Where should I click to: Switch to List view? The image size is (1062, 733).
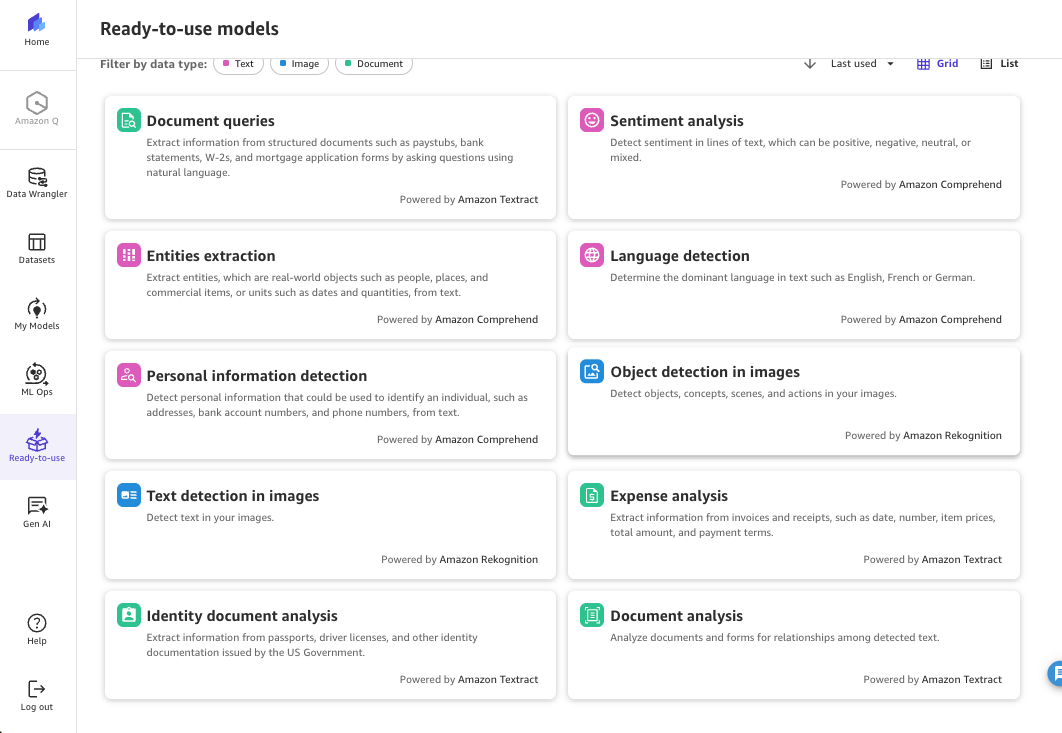click(999, 64)
